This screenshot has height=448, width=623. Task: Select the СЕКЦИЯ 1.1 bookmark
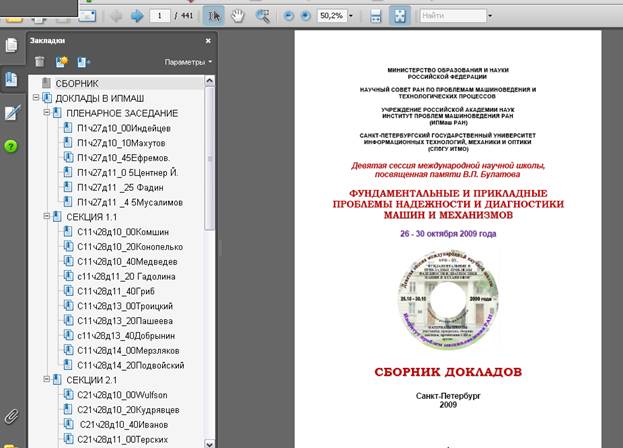pos(92,217)
